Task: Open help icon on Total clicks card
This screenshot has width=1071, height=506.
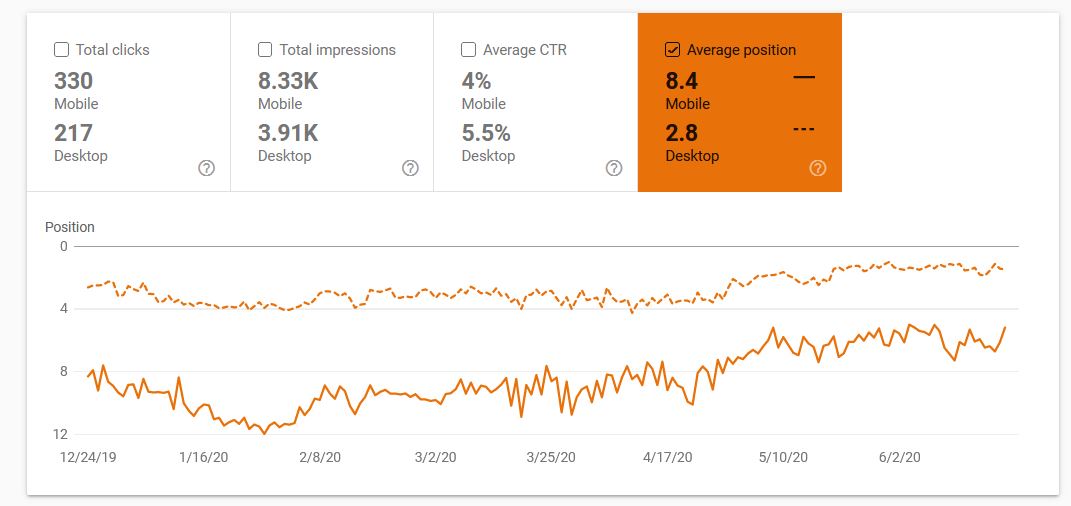Action: [206, 168]
